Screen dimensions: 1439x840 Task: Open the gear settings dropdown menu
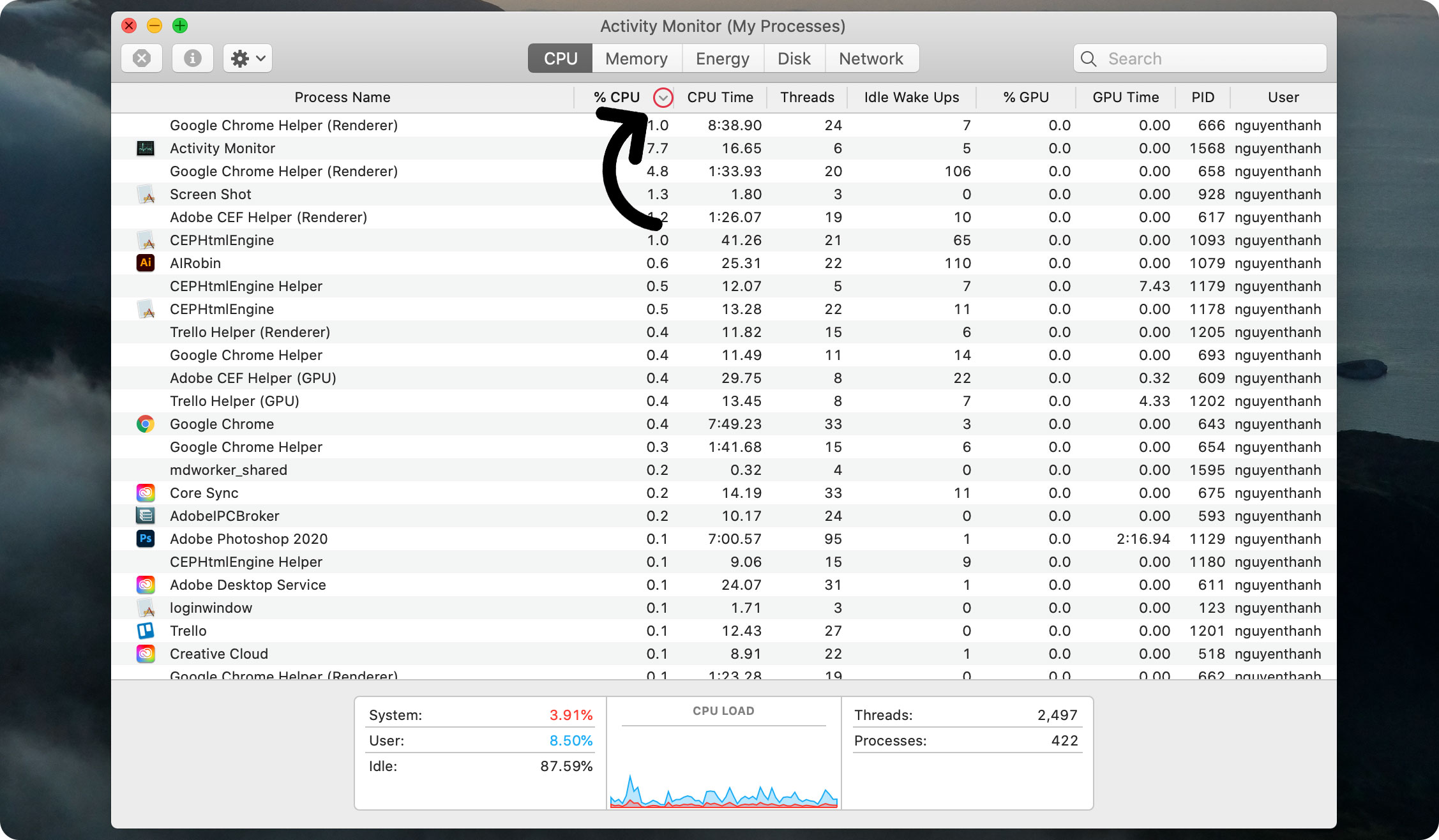coord(247,58)
